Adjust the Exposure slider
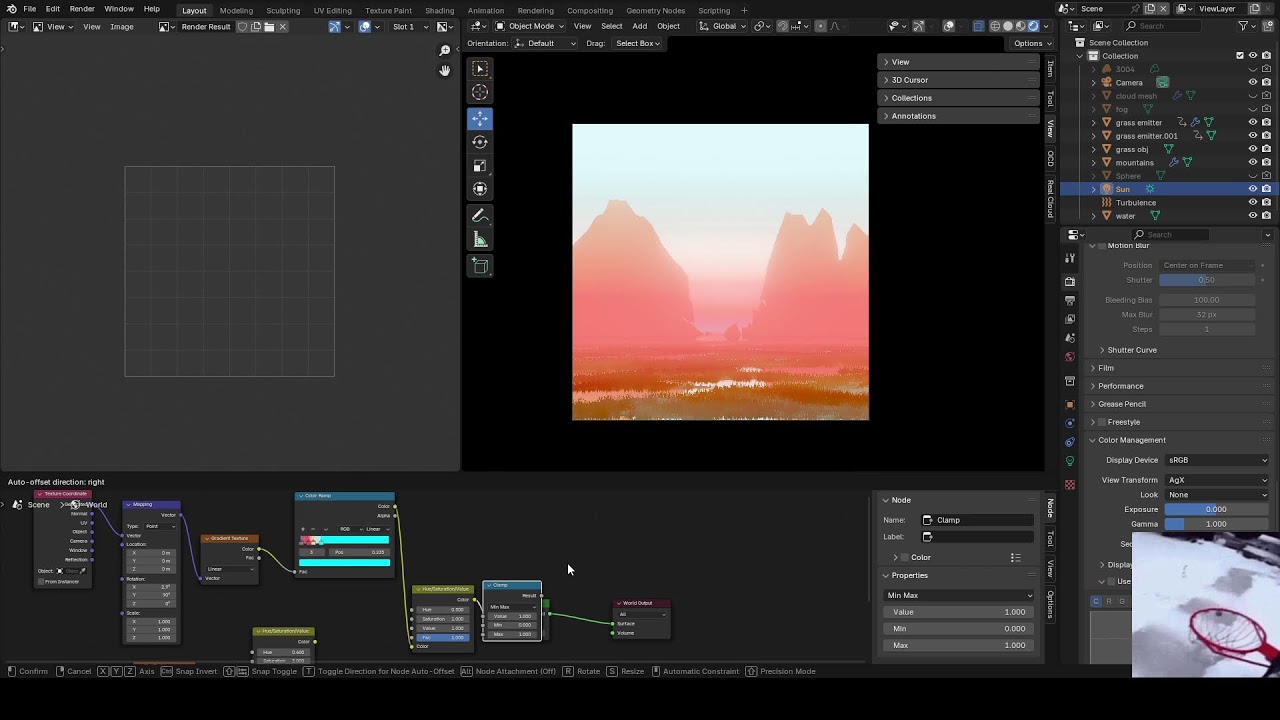1280x720 pixels. click(1216, 509)
